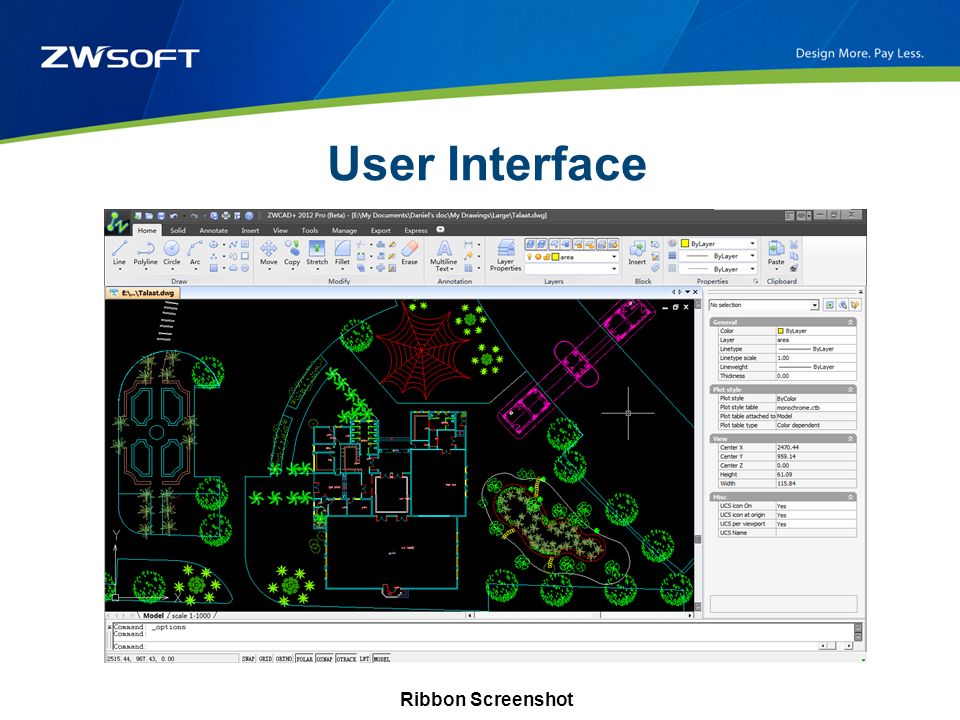Image resolution: width=960 pixels, height=720 pixels.
Task: Collapse the View section in Properties palette
Action: (850, 439)
